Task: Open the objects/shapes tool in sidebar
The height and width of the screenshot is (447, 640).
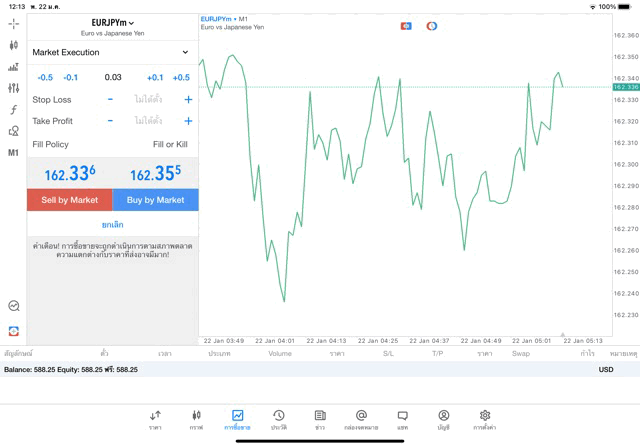Action: [13, 131]
